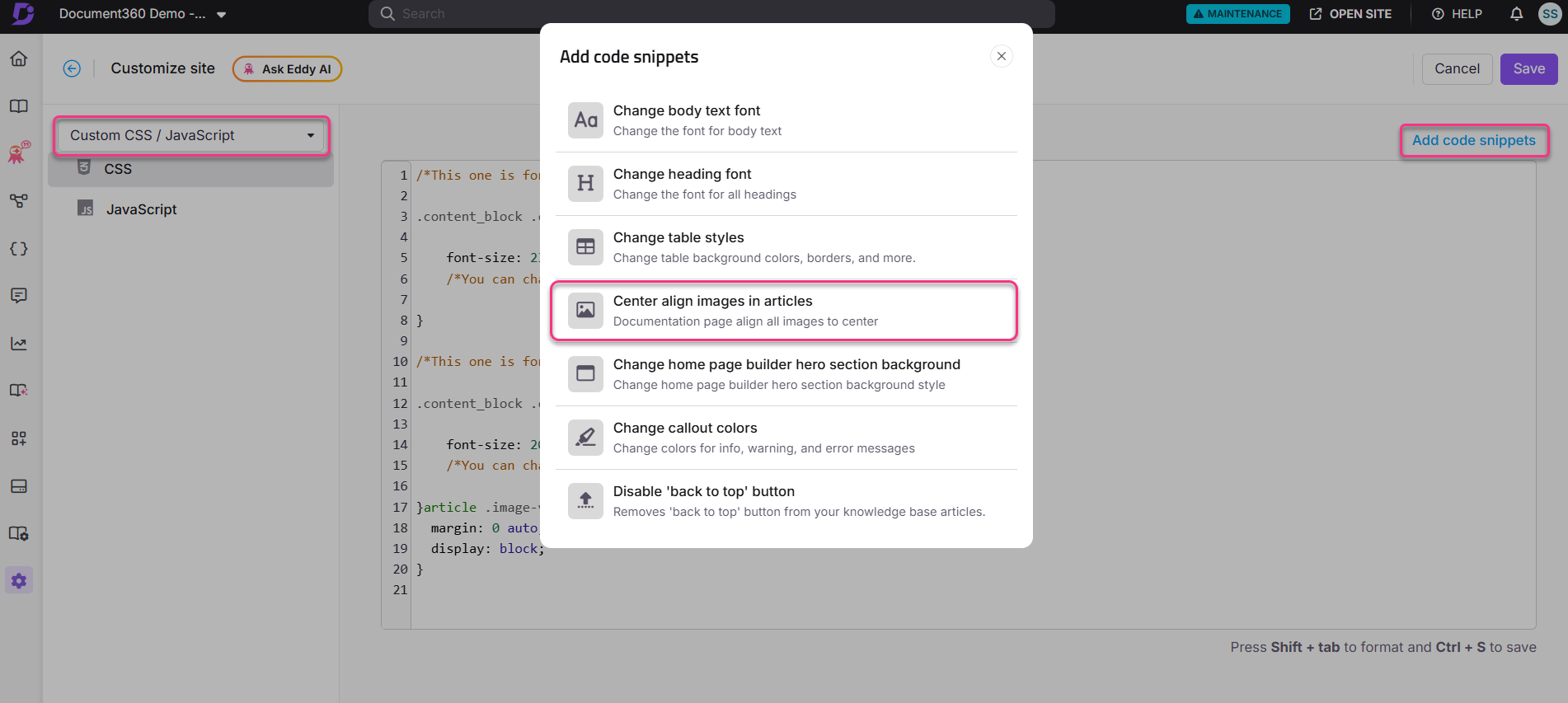The width and height of the screenshot is (1568, 703).
Task: Open the SS user avatar menu
Action: (1550, 14)
